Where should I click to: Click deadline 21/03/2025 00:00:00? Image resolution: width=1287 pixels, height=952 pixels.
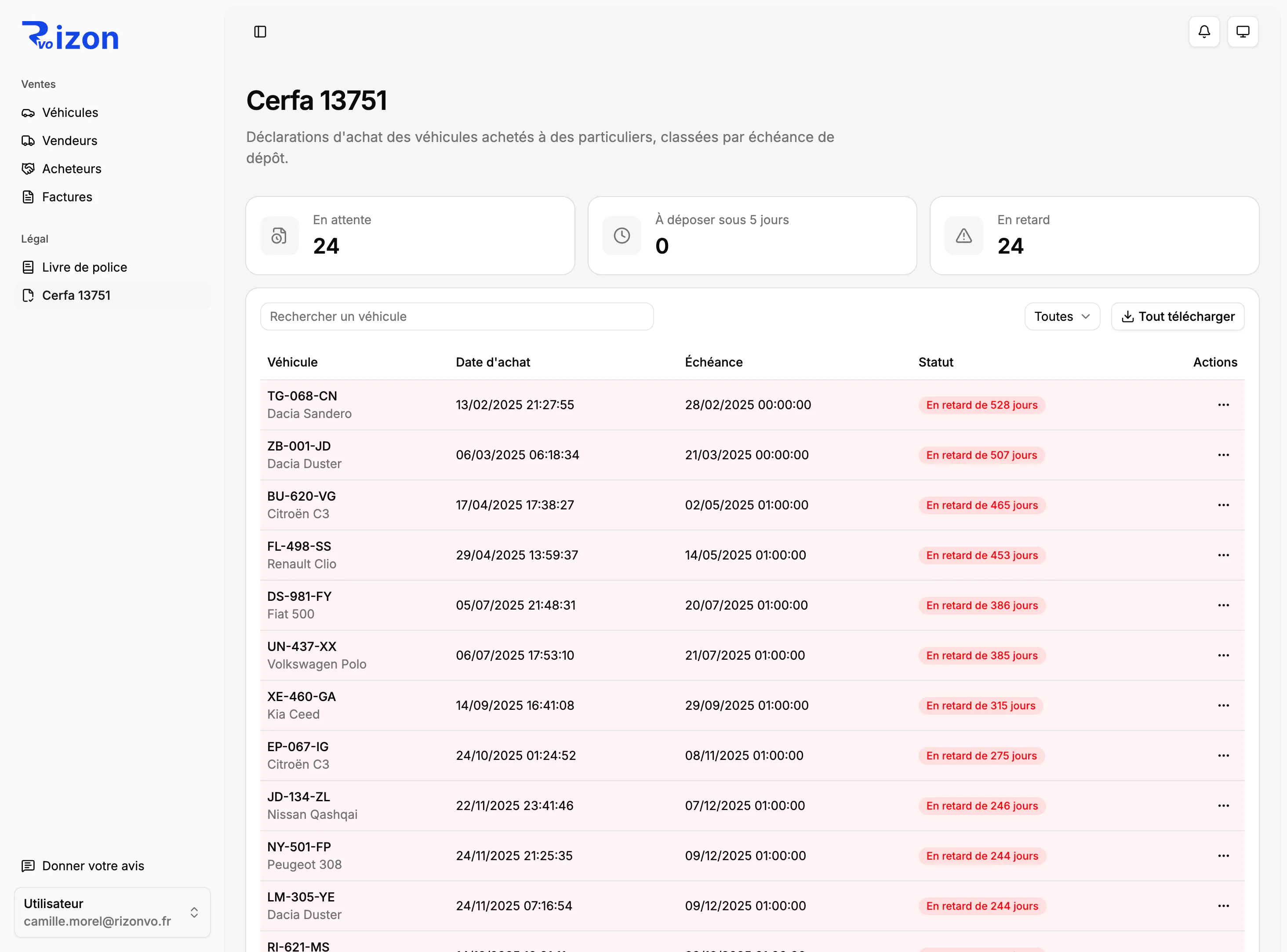coord(746,454)
